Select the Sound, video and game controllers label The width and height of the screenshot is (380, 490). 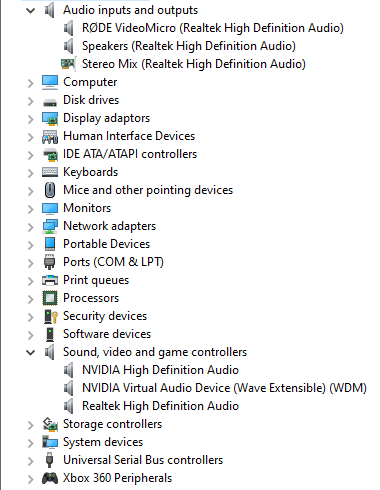(155, 352)
